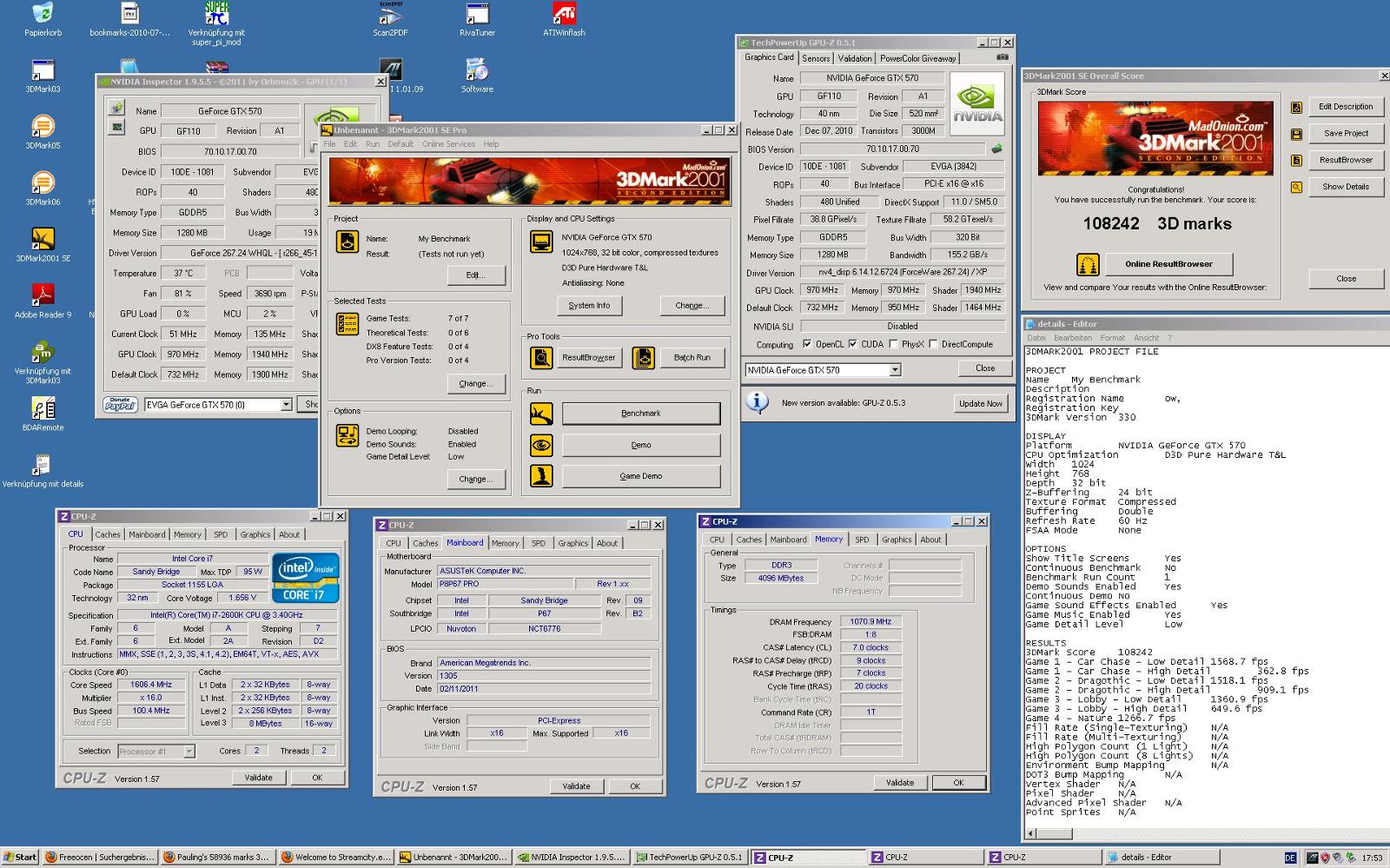
Task: Open the Software desktop folder icon
Action: 477,70
